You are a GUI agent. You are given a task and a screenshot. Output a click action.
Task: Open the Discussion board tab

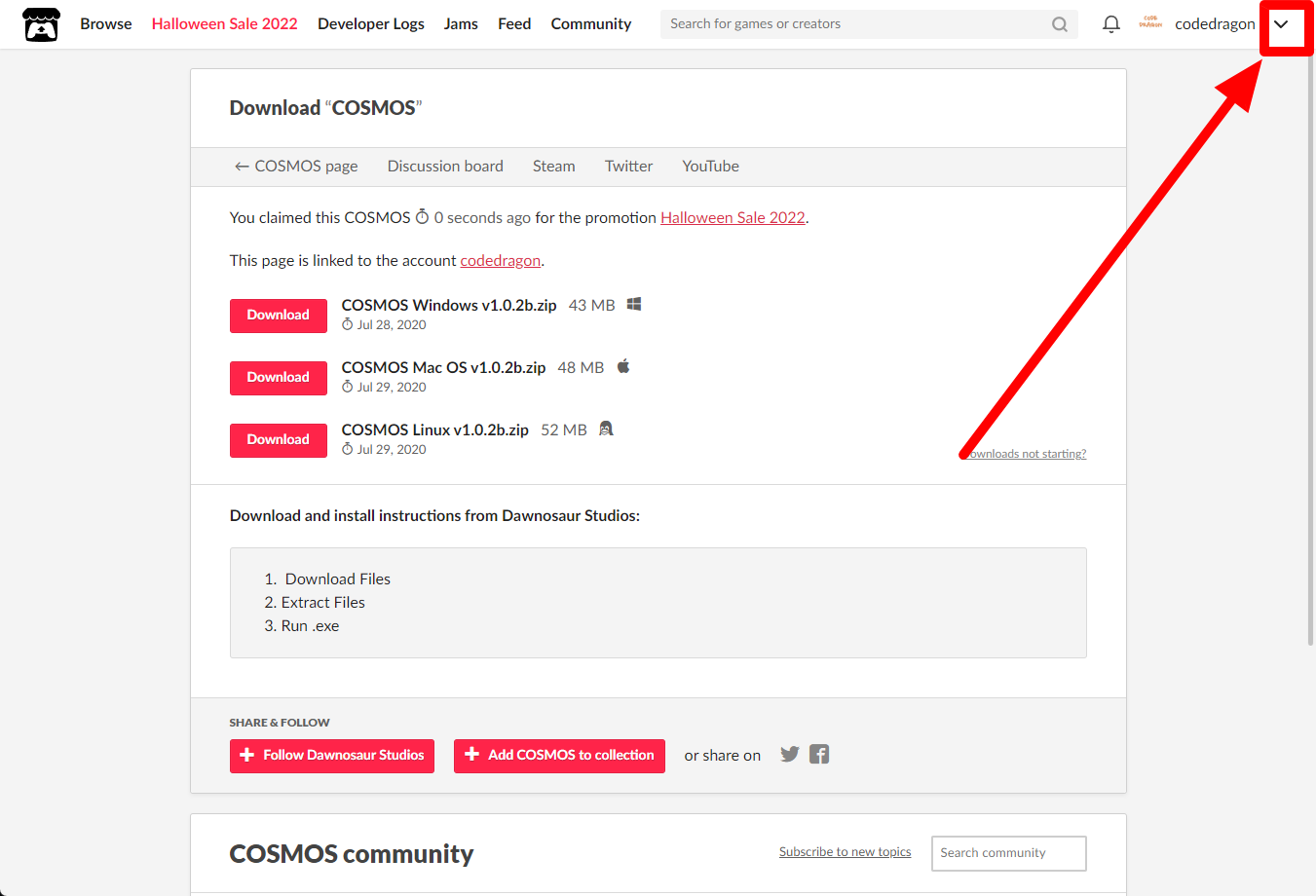(445, 167)
